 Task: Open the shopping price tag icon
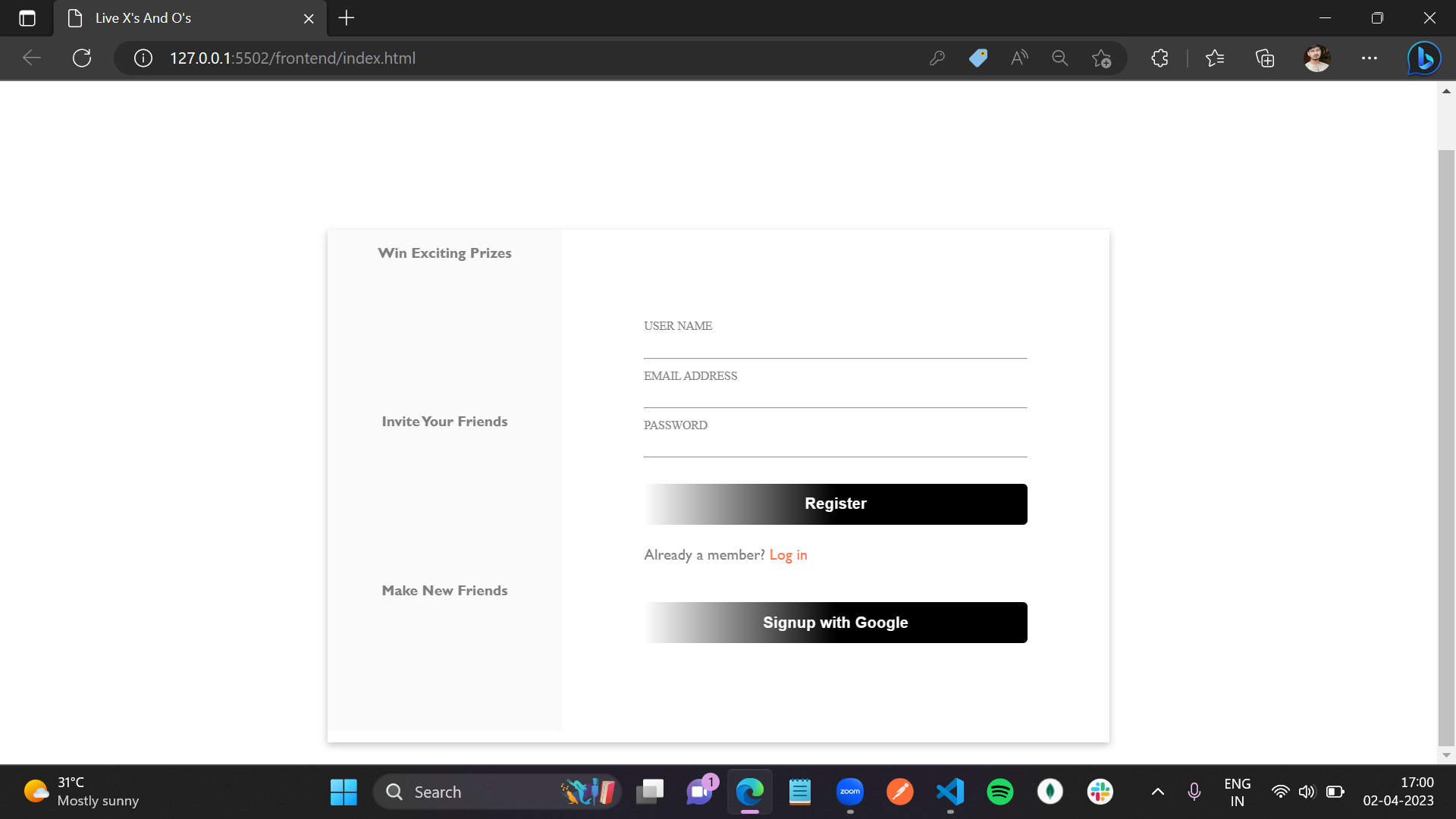point(978,58)
